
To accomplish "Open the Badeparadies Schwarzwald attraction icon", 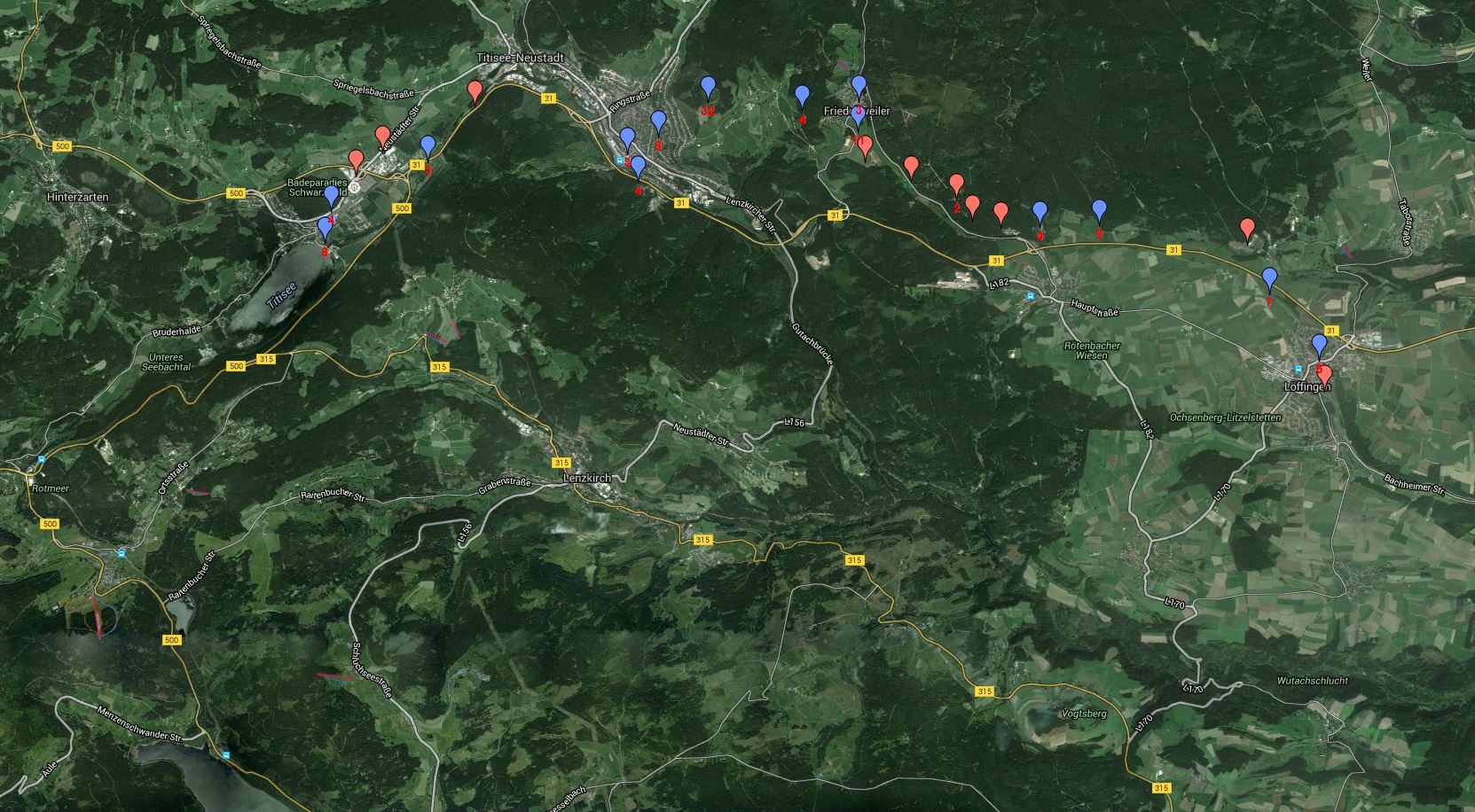I will click(354, 187).
